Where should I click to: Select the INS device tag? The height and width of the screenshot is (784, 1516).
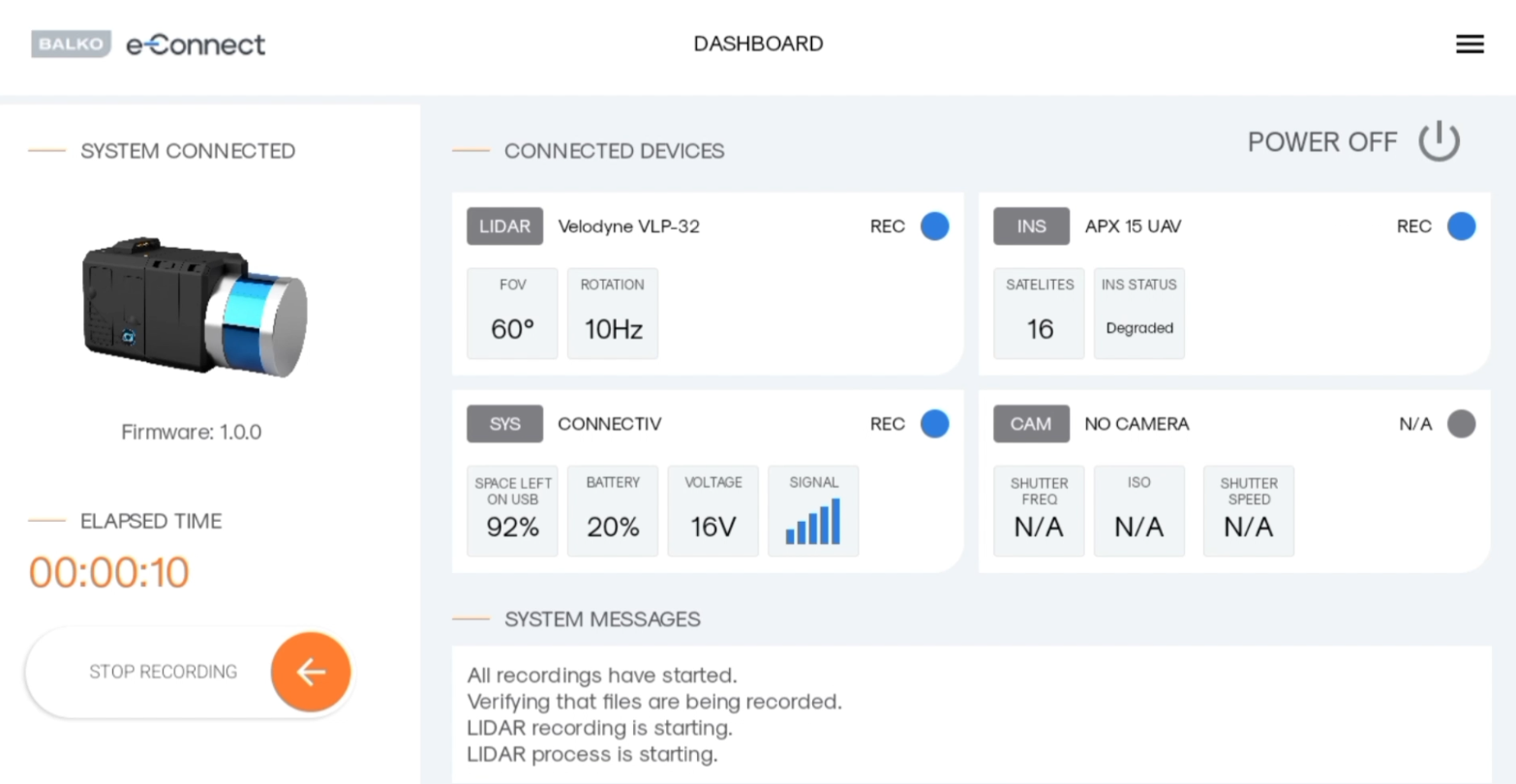click(x=1031, y=226)
